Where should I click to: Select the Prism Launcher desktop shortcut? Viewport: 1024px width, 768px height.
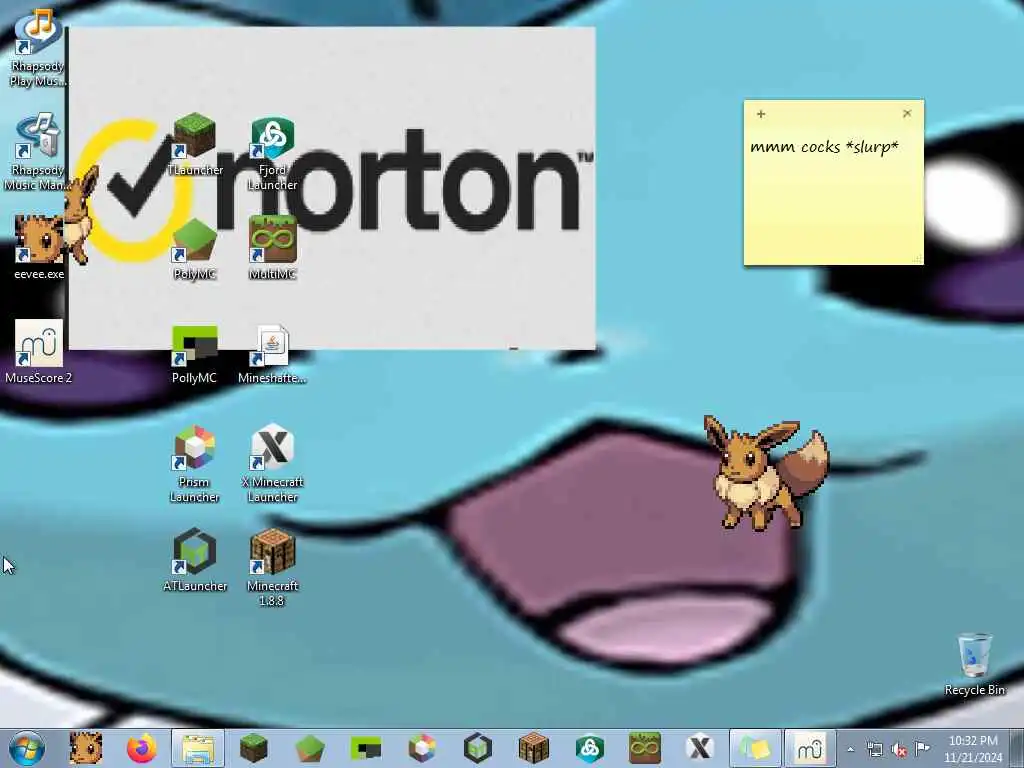[194, 464]
